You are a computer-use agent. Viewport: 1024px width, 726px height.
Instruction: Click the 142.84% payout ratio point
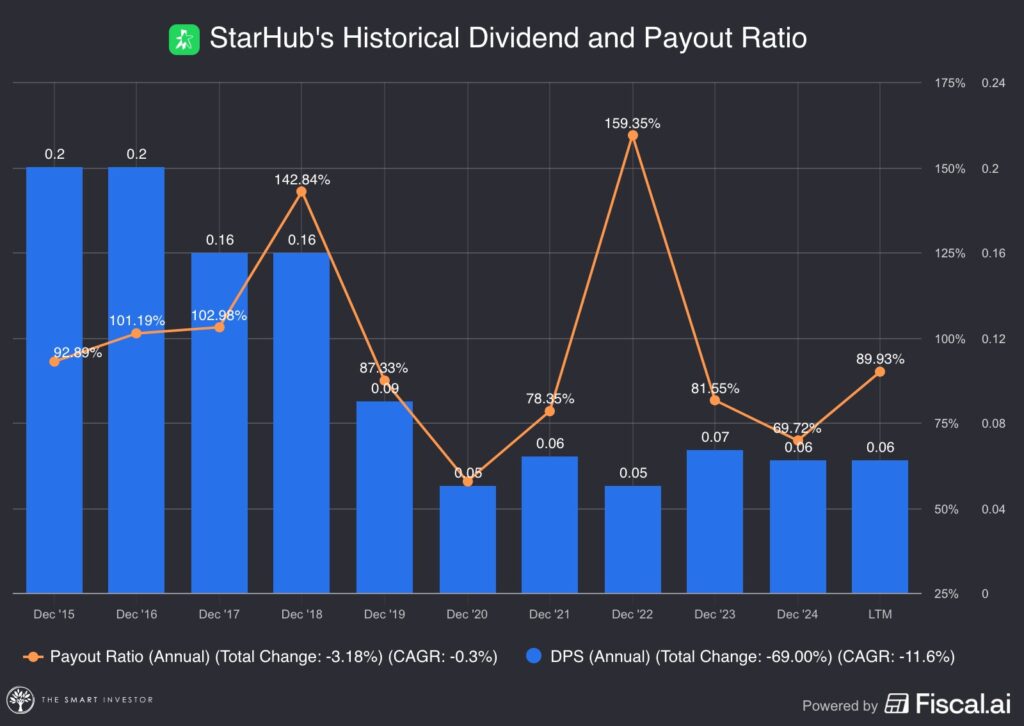[302, 191]
